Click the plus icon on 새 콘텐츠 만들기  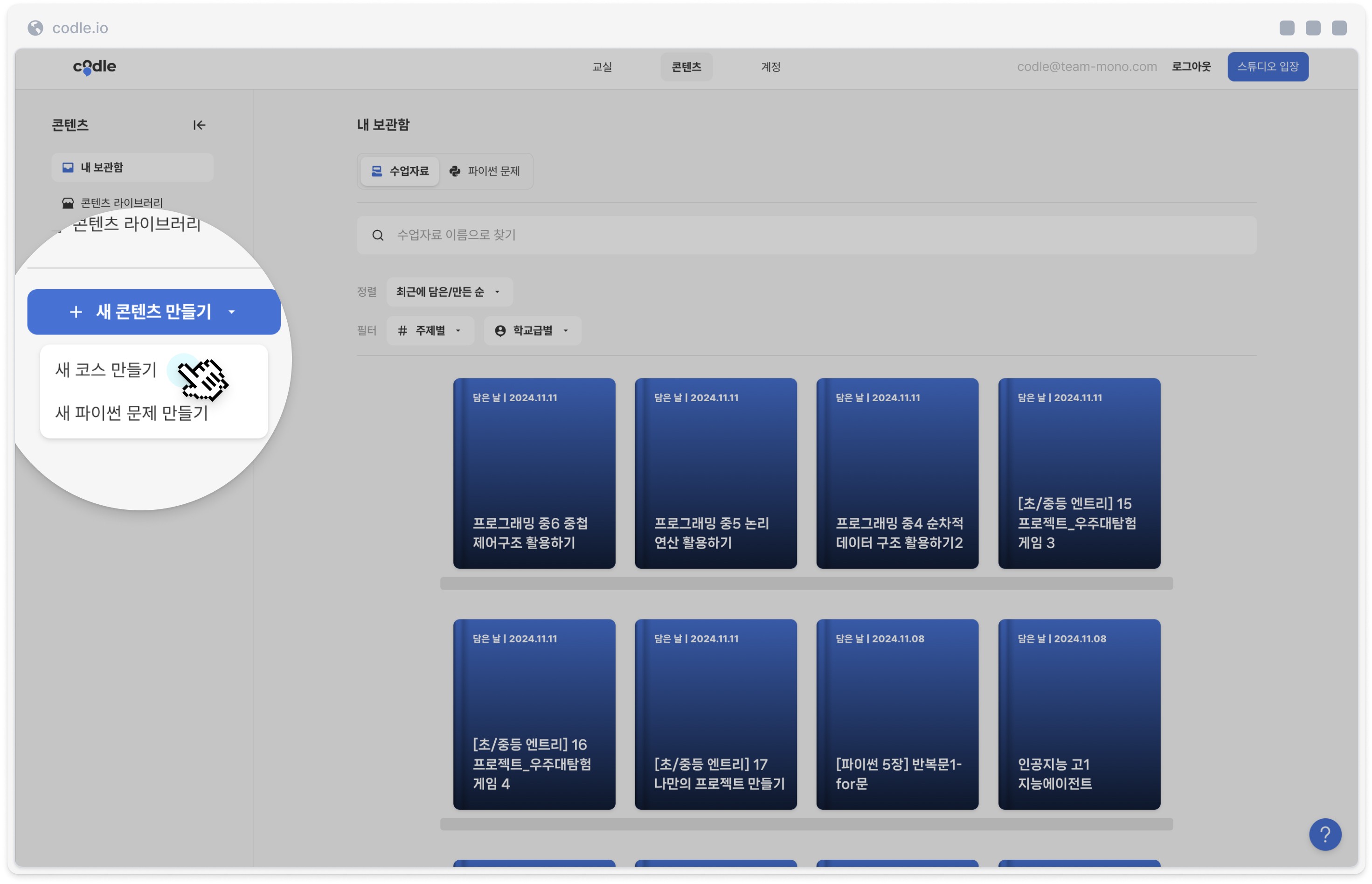(x=76, y=312)
